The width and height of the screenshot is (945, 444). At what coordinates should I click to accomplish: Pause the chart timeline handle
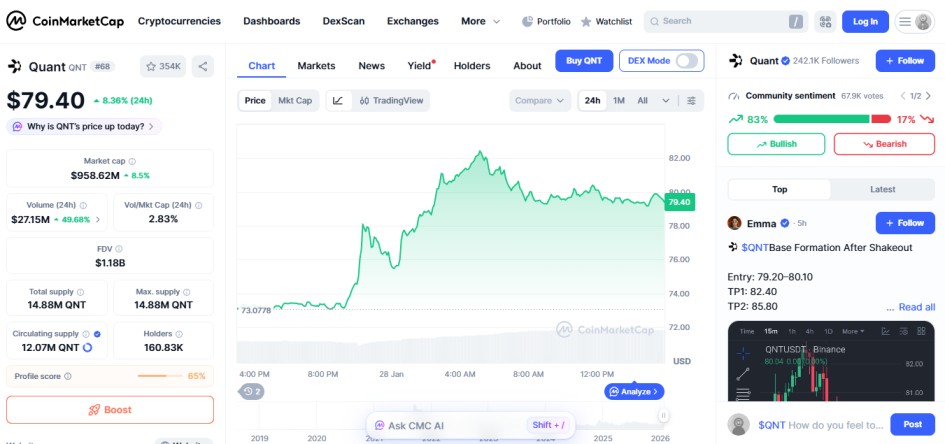(663, 415)
